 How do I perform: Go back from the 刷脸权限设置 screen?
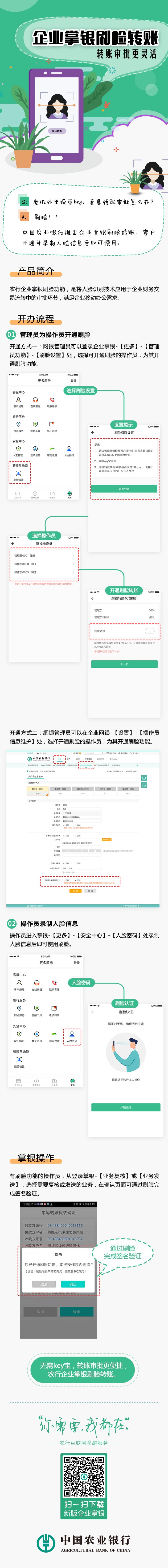tap(93, 433)
